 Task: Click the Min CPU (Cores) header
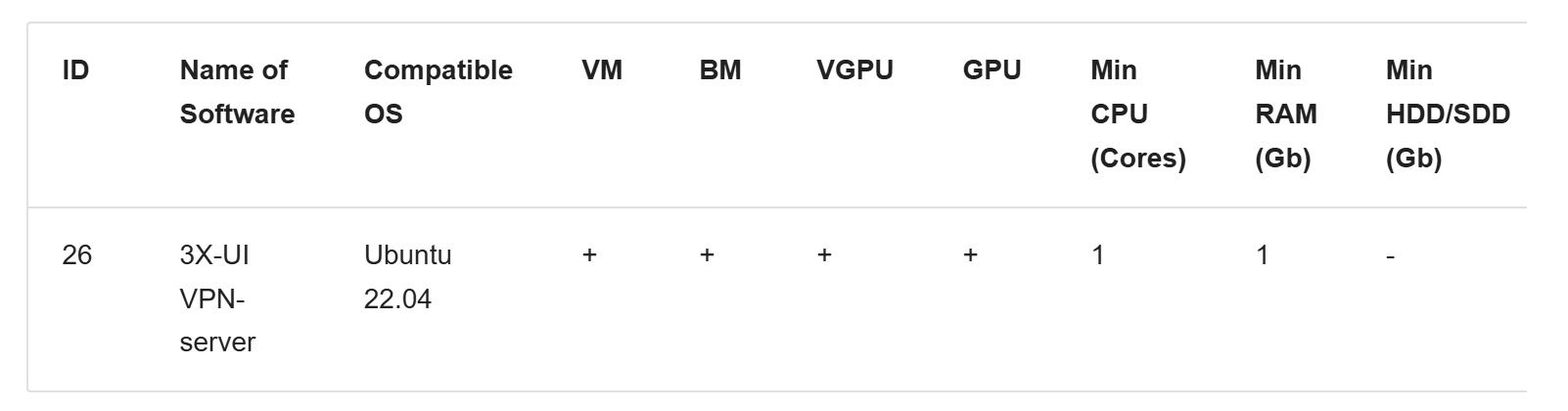[x=1137, y=114]
